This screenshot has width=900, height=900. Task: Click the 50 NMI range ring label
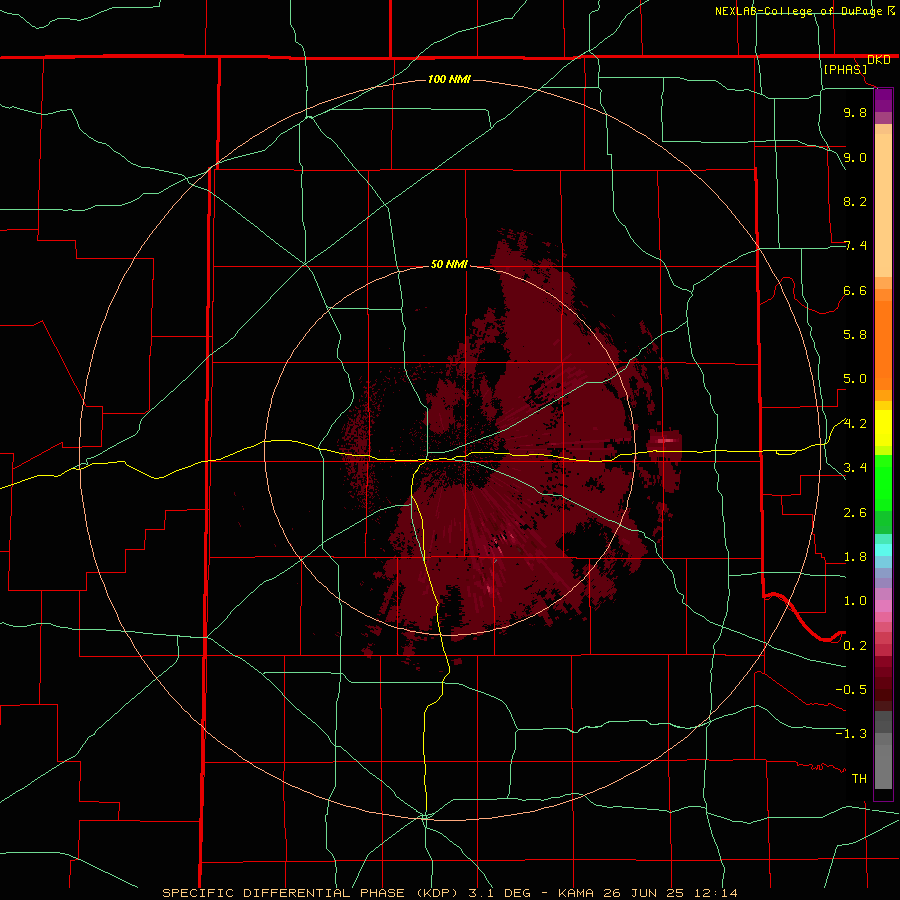point(449,264)
